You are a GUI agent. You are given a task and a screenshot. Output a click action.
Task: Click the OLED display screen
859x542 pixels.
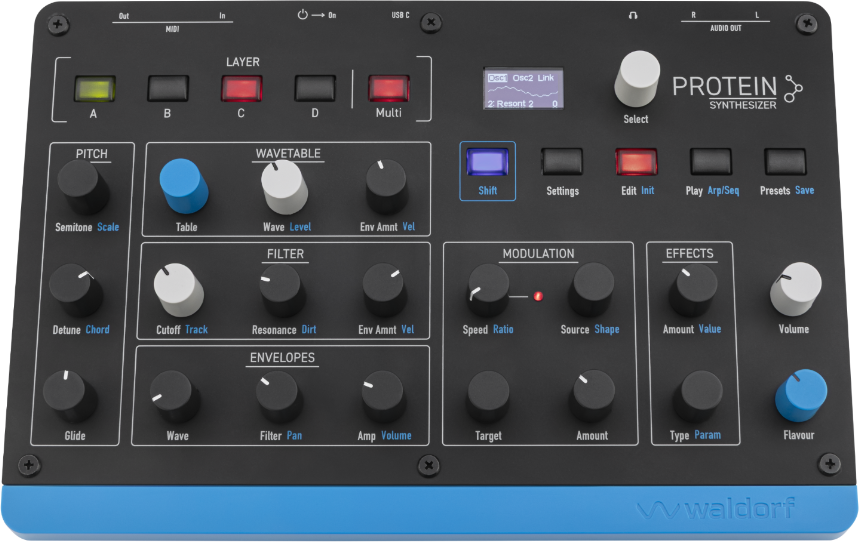523,89
